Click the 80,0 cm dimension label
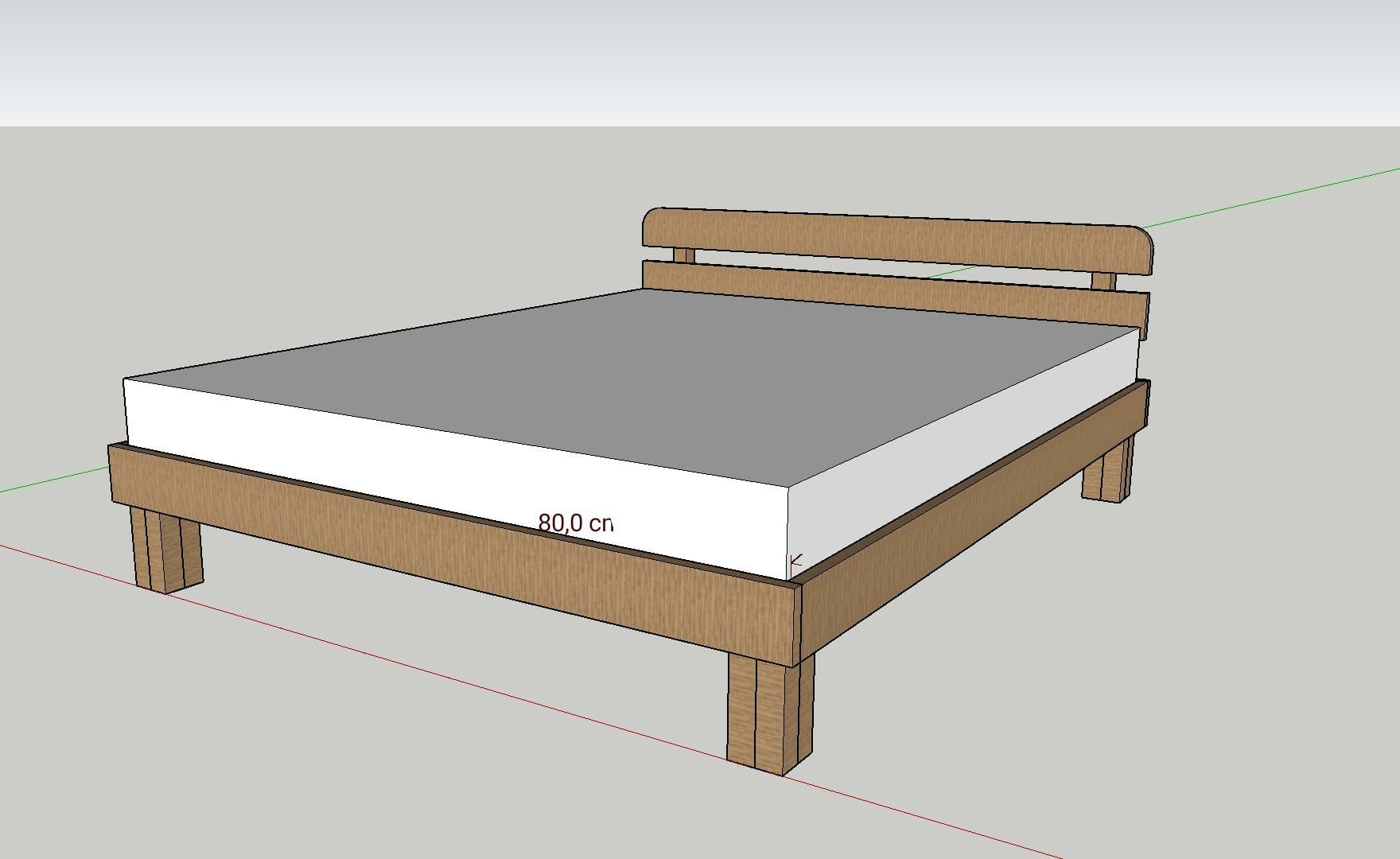The height and width of the screenshot is (859, 1400). pos(576,523)
